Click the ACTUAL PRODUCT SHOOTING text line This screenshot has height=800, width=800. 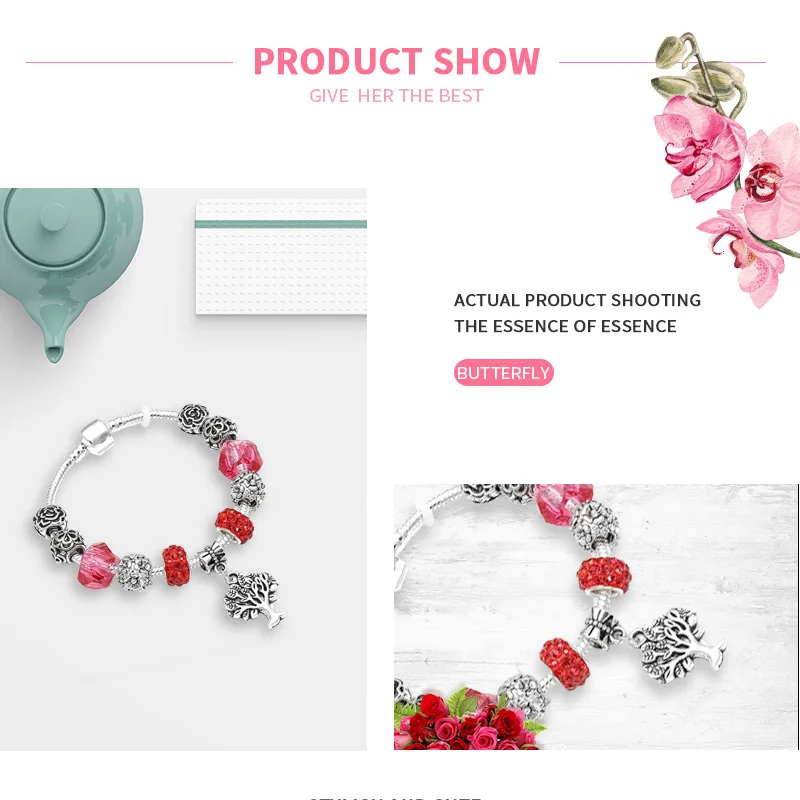click(577, 300)
